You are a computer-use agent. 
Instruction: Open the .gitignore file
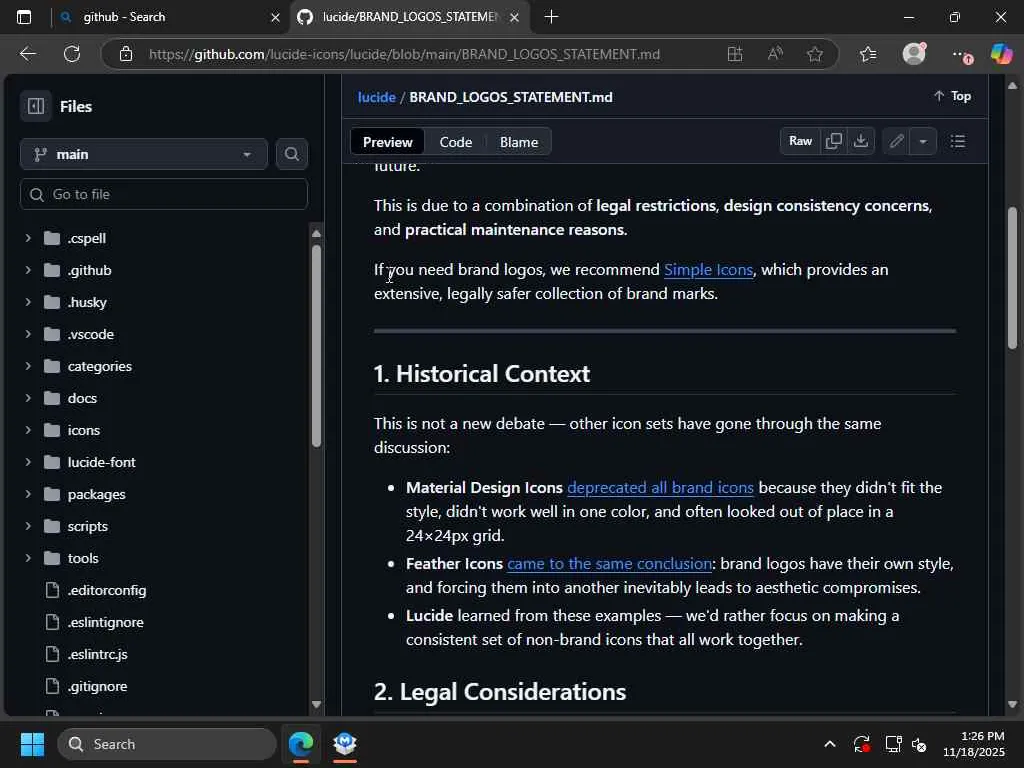pos(97,686)
